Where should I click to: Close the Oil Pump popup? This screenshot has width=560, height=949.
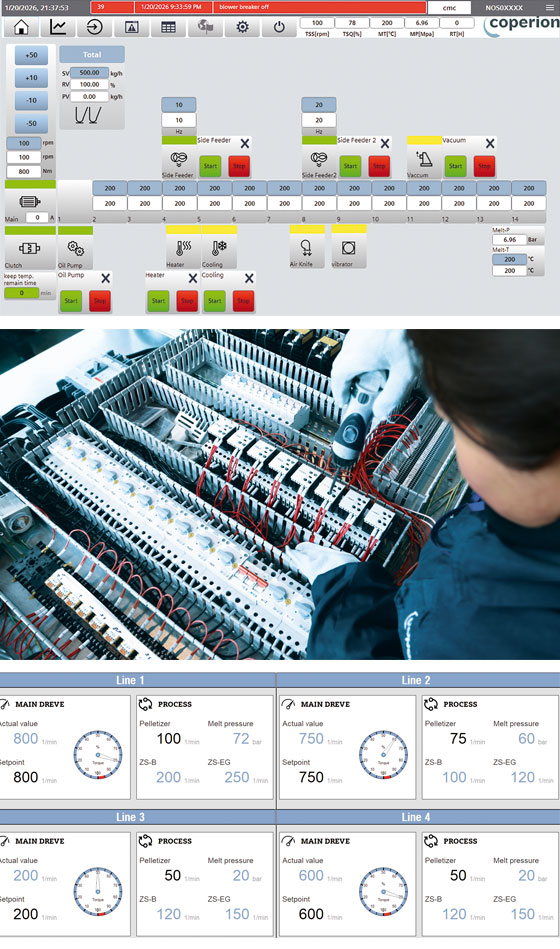click(x=105, y=278)
